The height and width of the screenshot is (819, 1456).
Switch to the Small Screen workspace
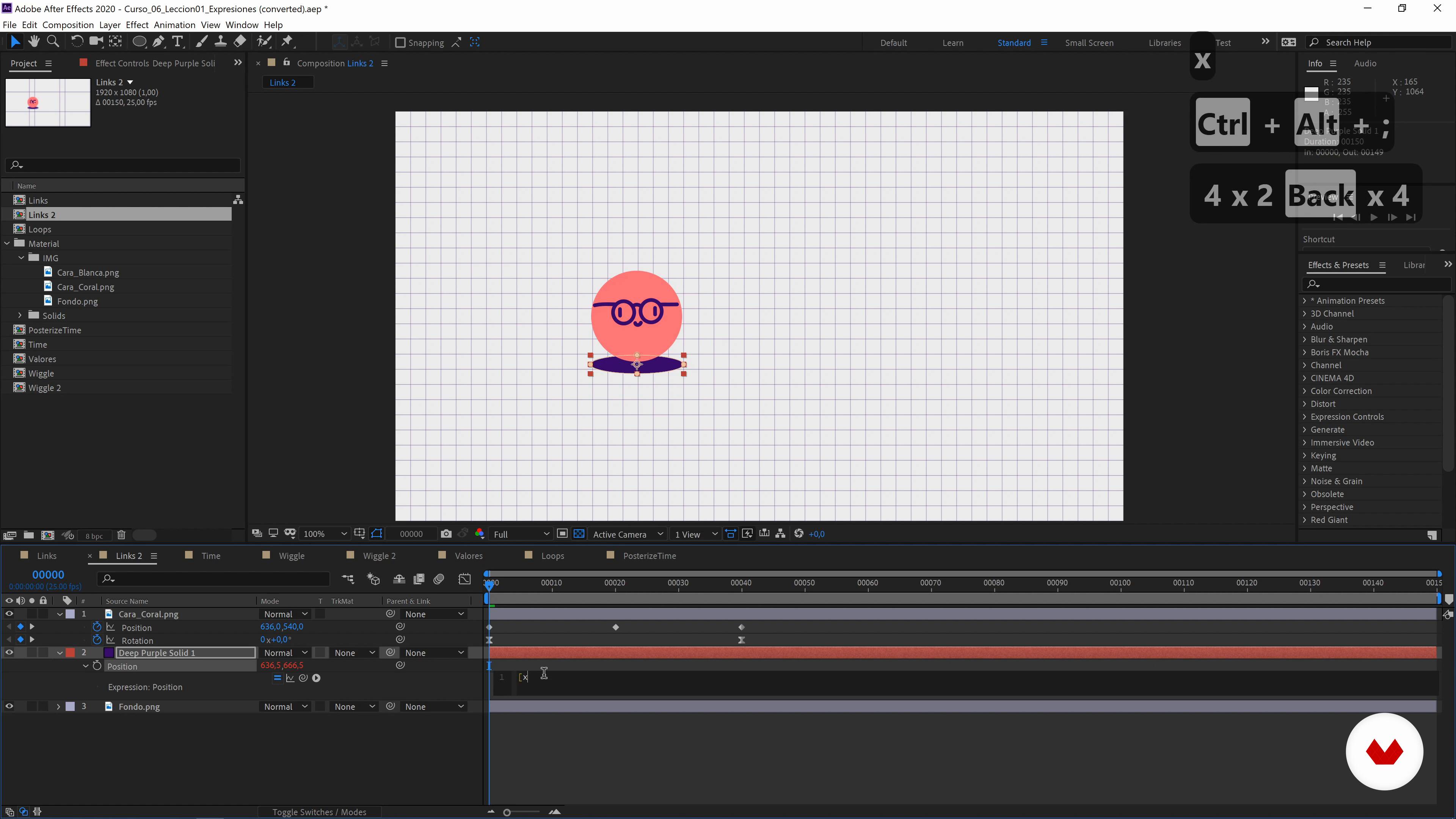point(1089,43)
